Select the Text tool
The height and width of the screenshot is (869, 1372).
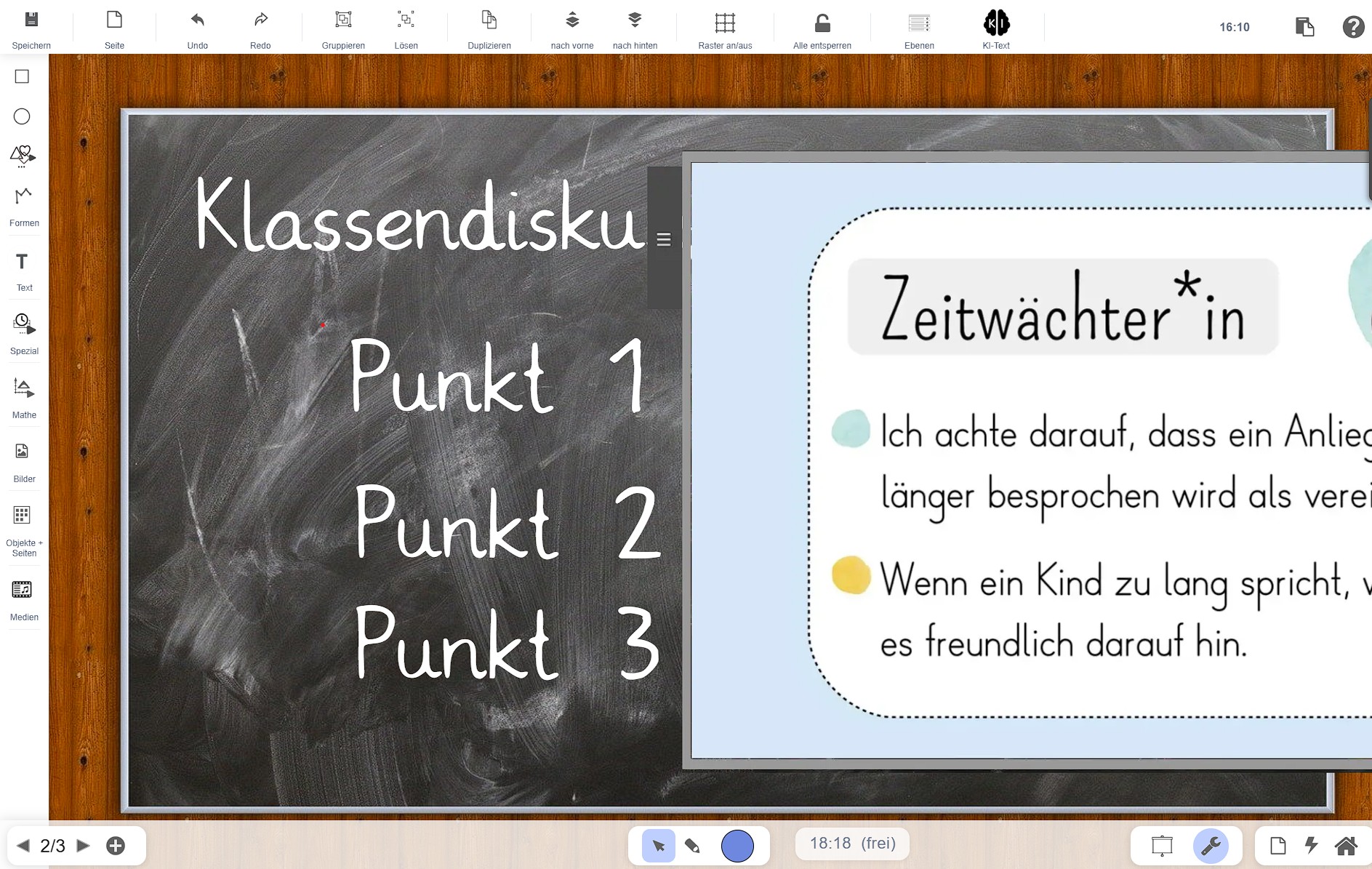(x=22, y=262)
